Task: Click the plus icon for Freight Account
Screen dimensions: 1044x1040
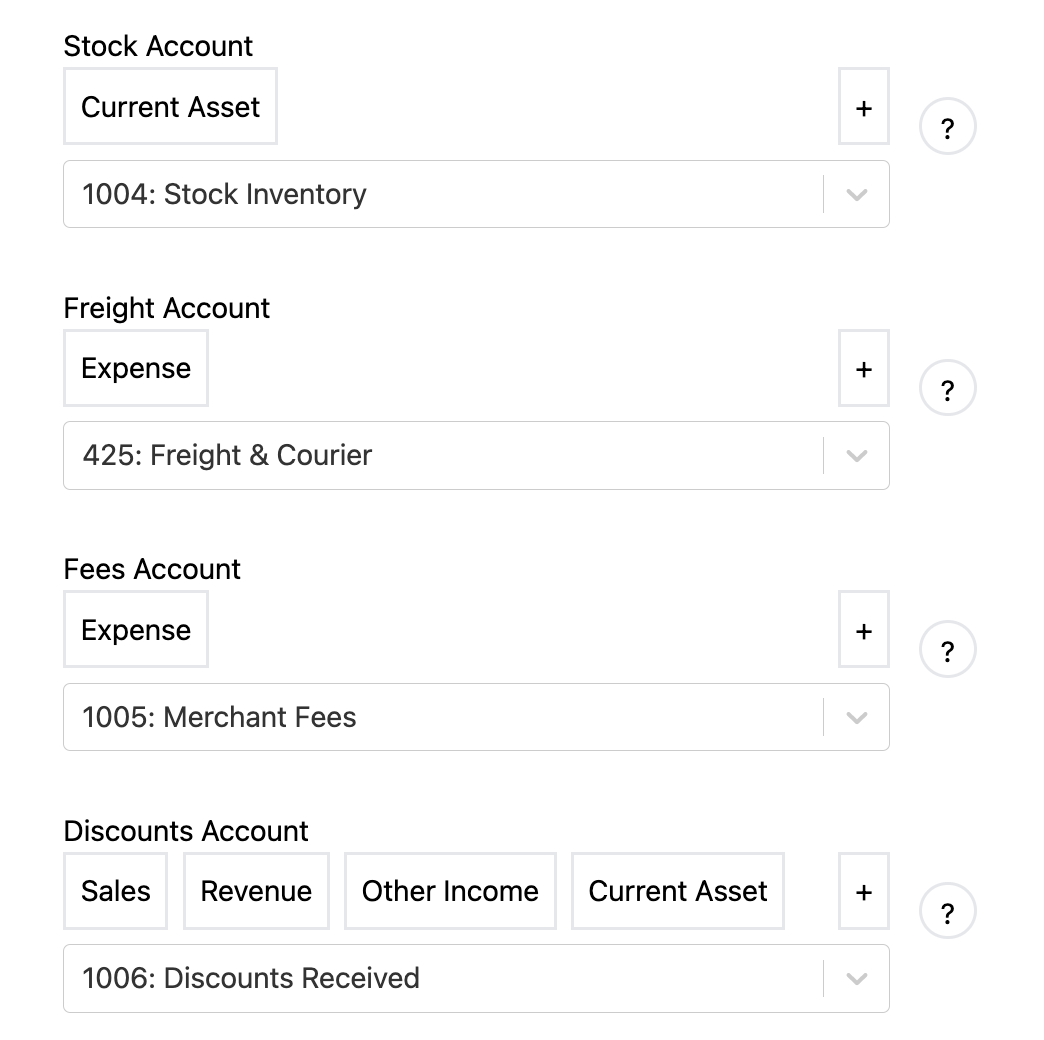Action: pyautogui.click(x=864, y=368)
